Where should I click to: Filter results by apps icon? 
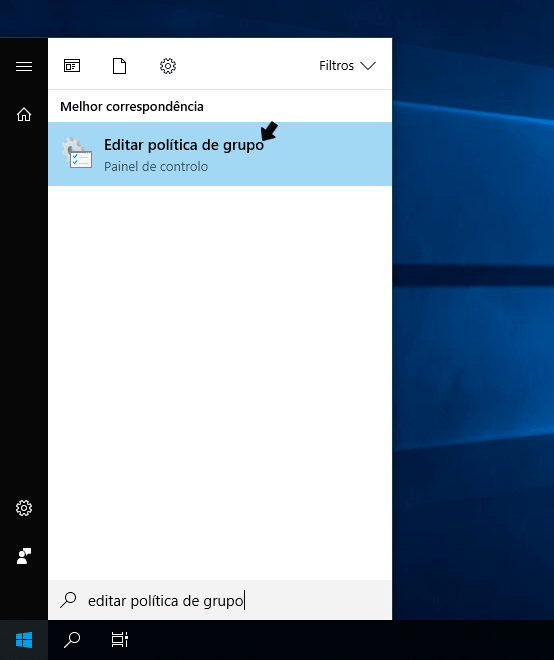coord(72,66)
